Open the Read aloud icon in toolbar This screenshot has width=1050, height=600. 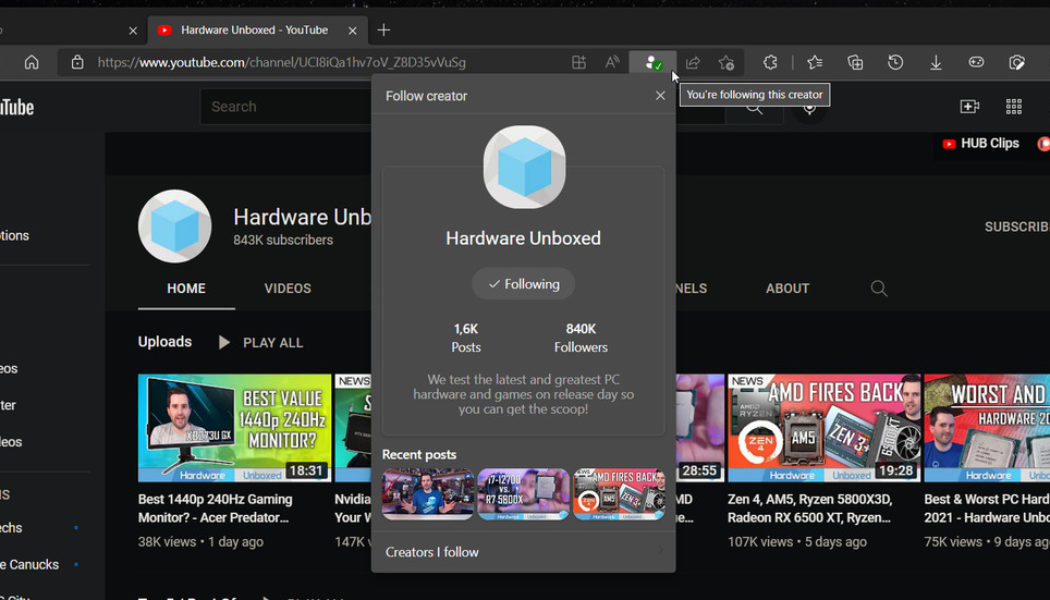[x=611, y=62]
